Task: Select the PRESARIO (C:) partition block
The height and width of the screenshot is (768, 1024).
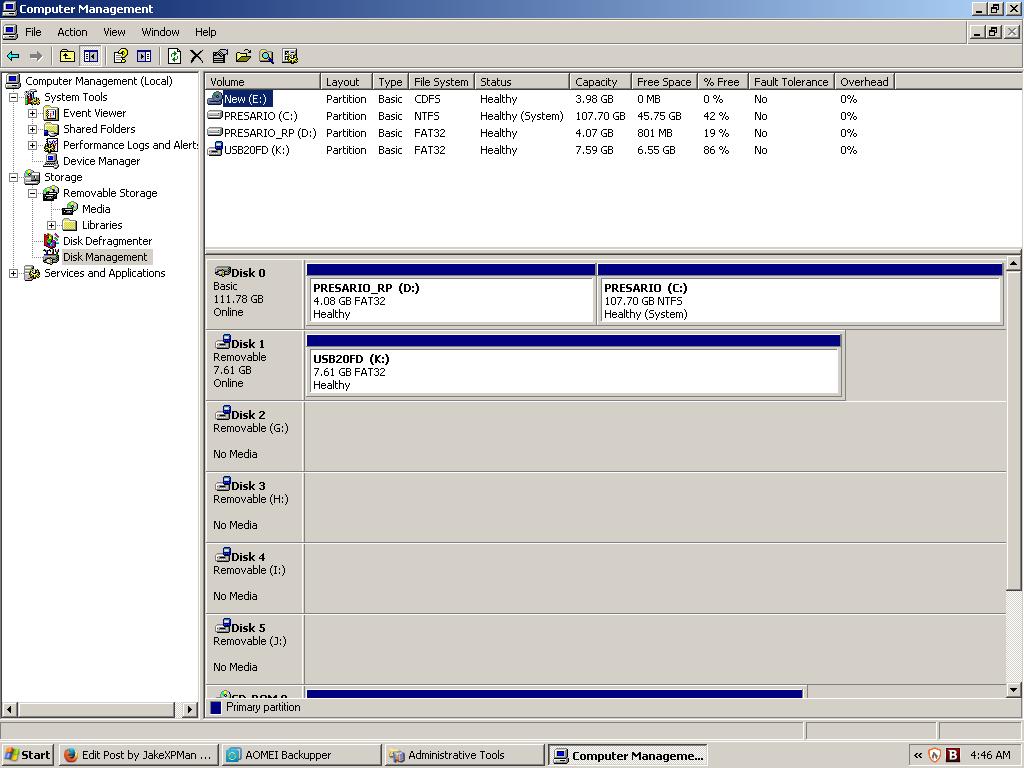Action: pos(800,300)
